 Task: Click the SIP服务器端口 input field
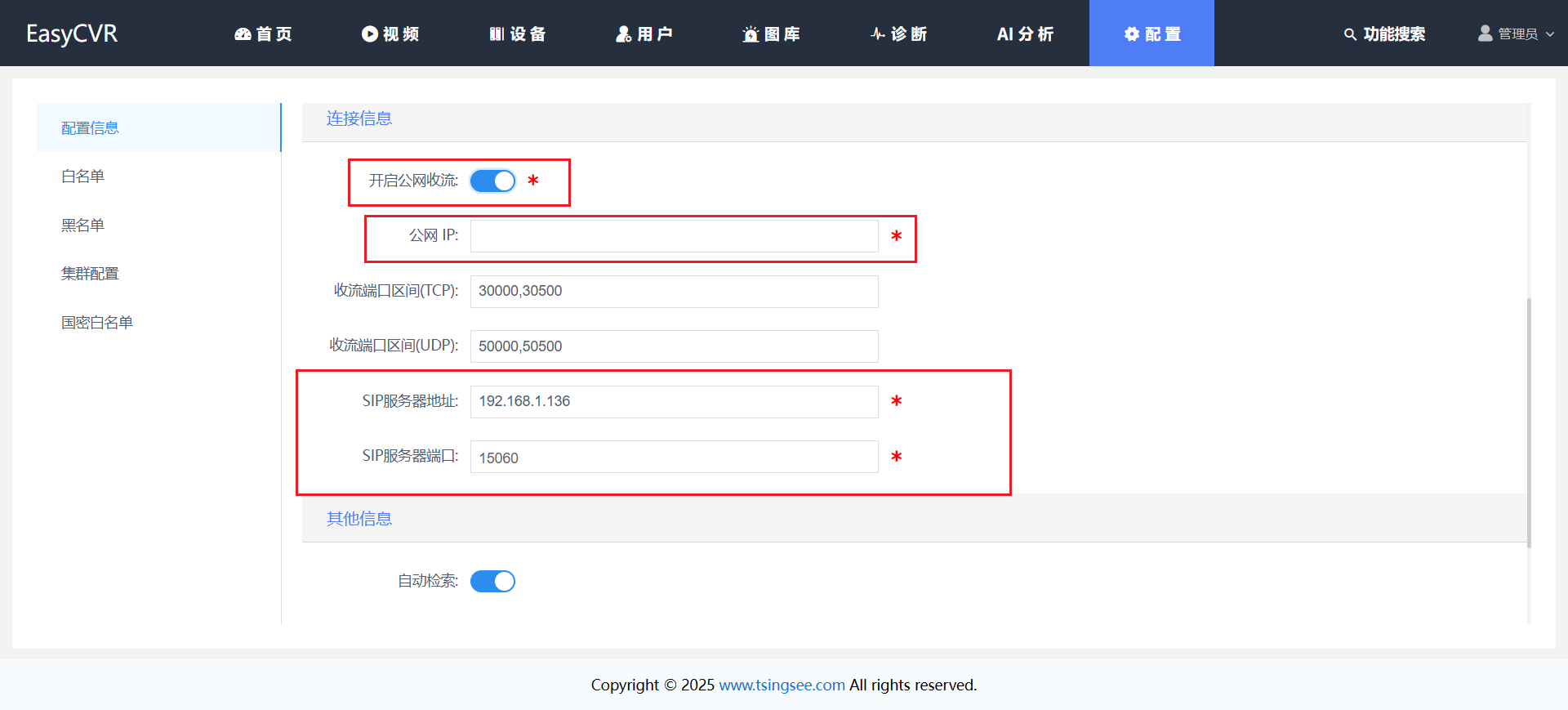pos(675,457)
